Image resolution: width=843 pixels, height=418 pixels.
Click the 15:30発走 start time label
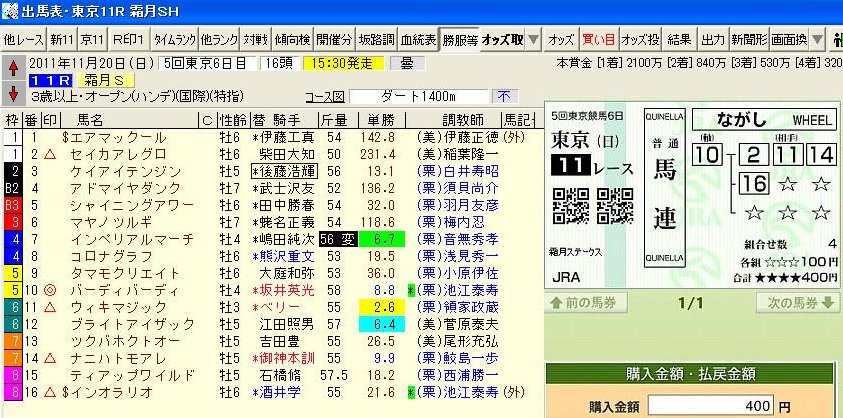point(344,64)
